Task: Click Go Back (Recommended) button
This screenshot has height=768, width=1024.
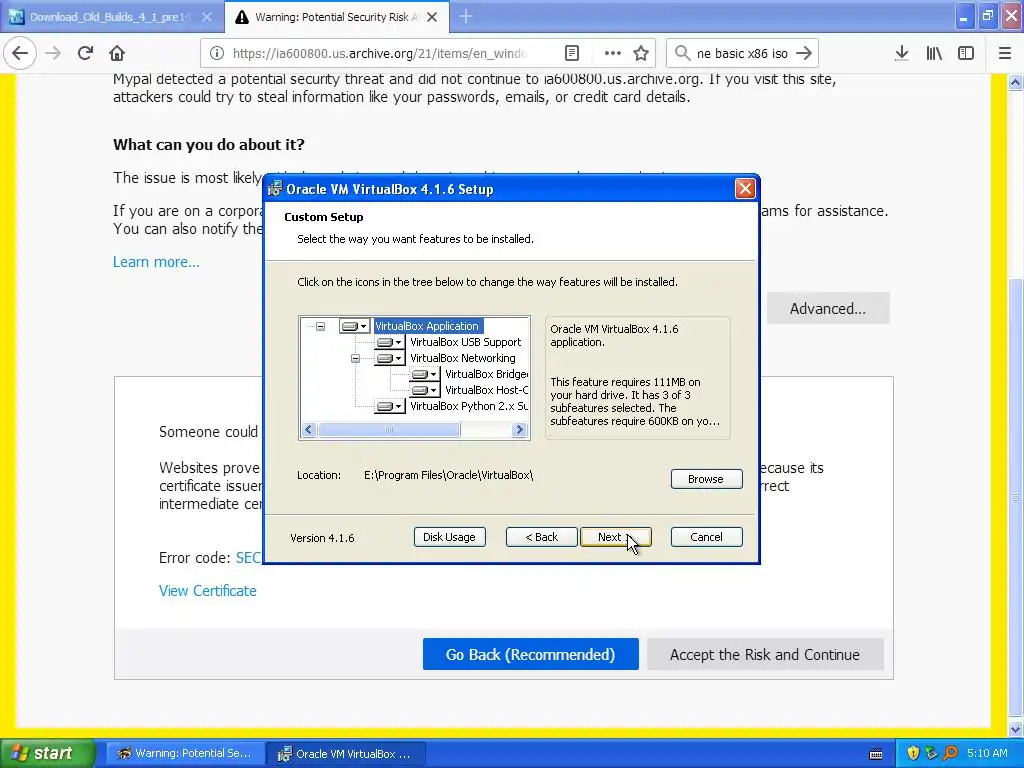Action: [x=530, y=654]
